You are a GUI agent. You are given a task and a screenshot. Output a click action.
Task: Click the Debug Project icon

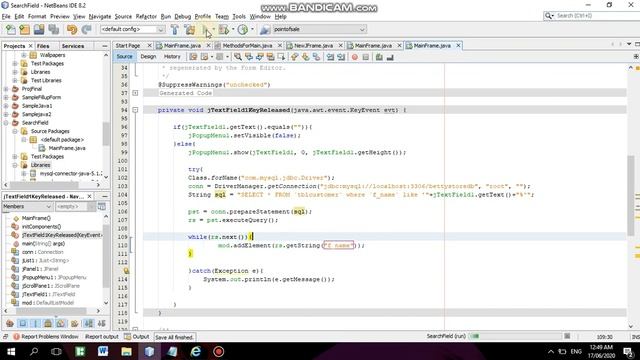pos(224,29)
